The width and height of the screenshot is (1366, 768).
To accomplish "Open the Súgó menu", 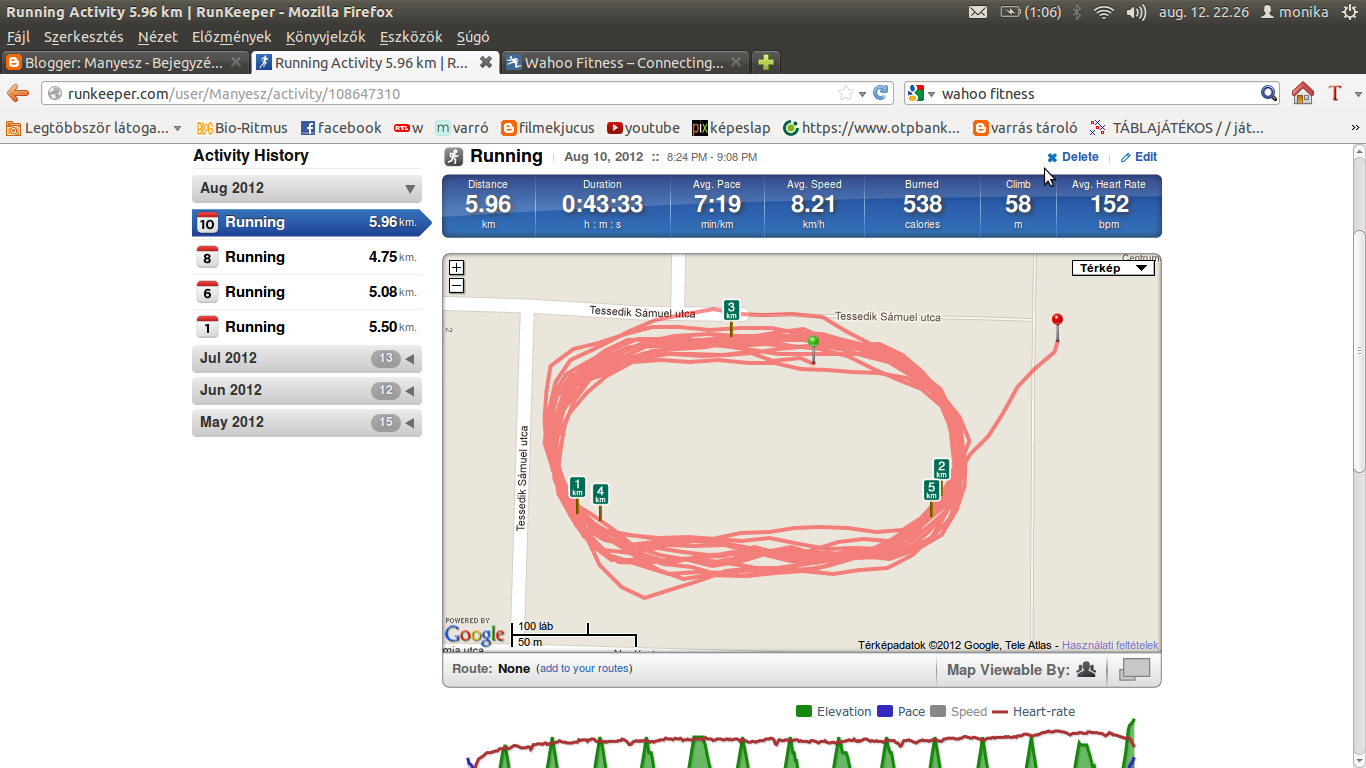I will point(473,37).
